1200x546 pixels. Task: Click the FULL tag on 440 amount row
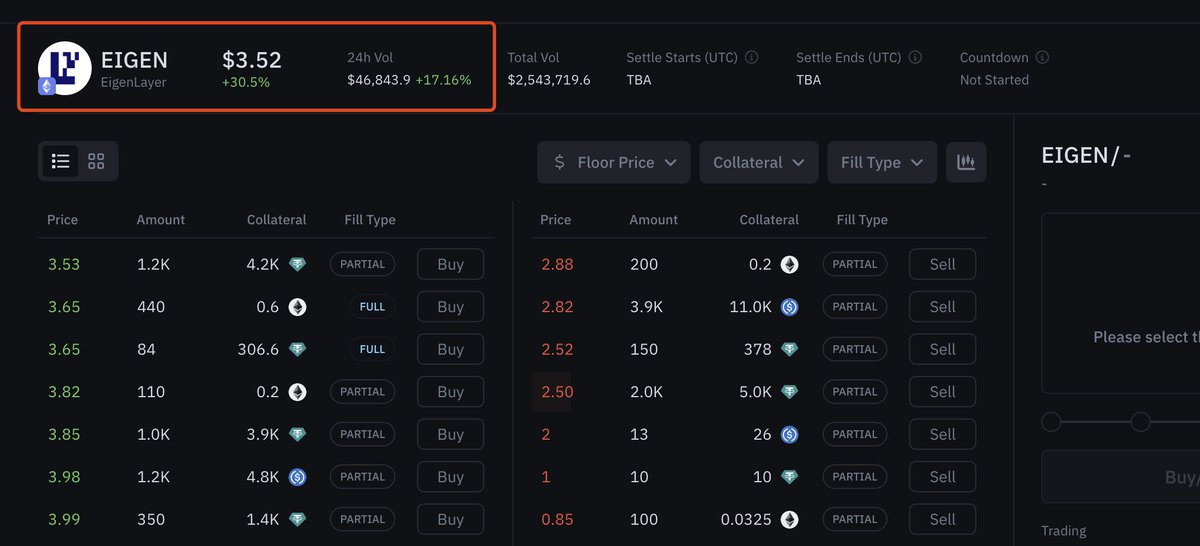[x=372, y=307]
